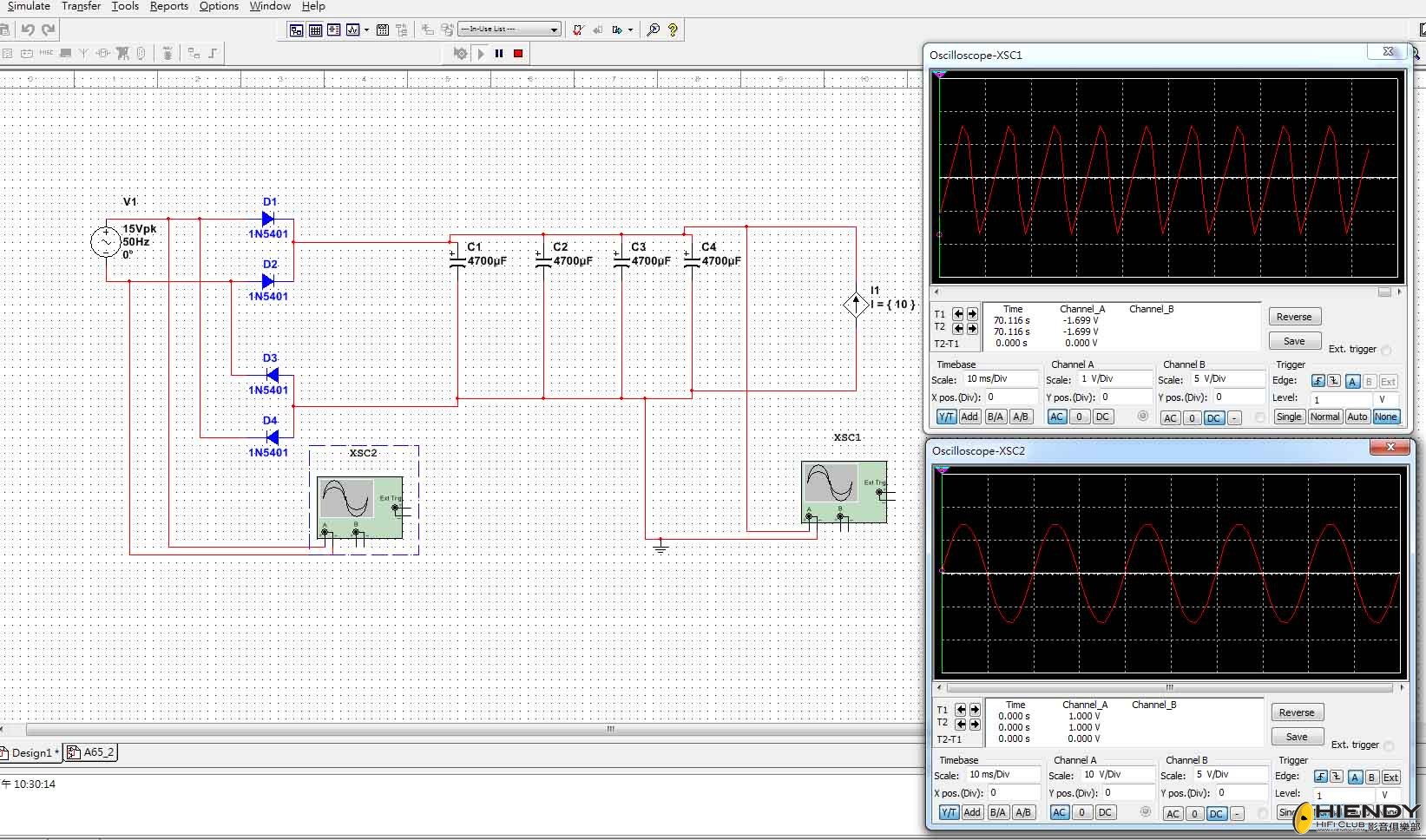Viewport: 1426px width, 840px height.
Task: Open Multisim help via the question mark icon
Action: point(674,29)
